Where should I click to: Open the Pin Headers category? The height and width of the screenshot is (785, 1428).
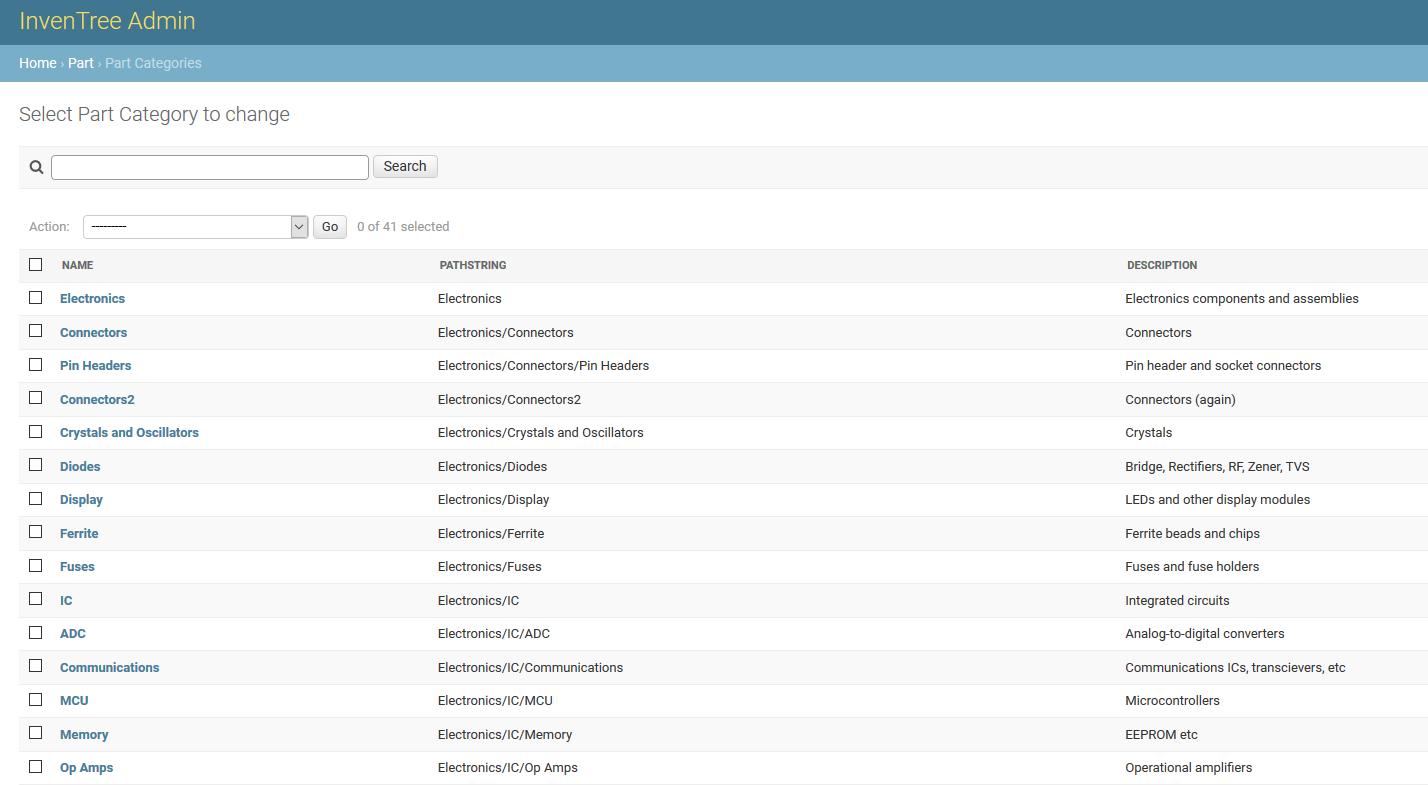(95, 365)
